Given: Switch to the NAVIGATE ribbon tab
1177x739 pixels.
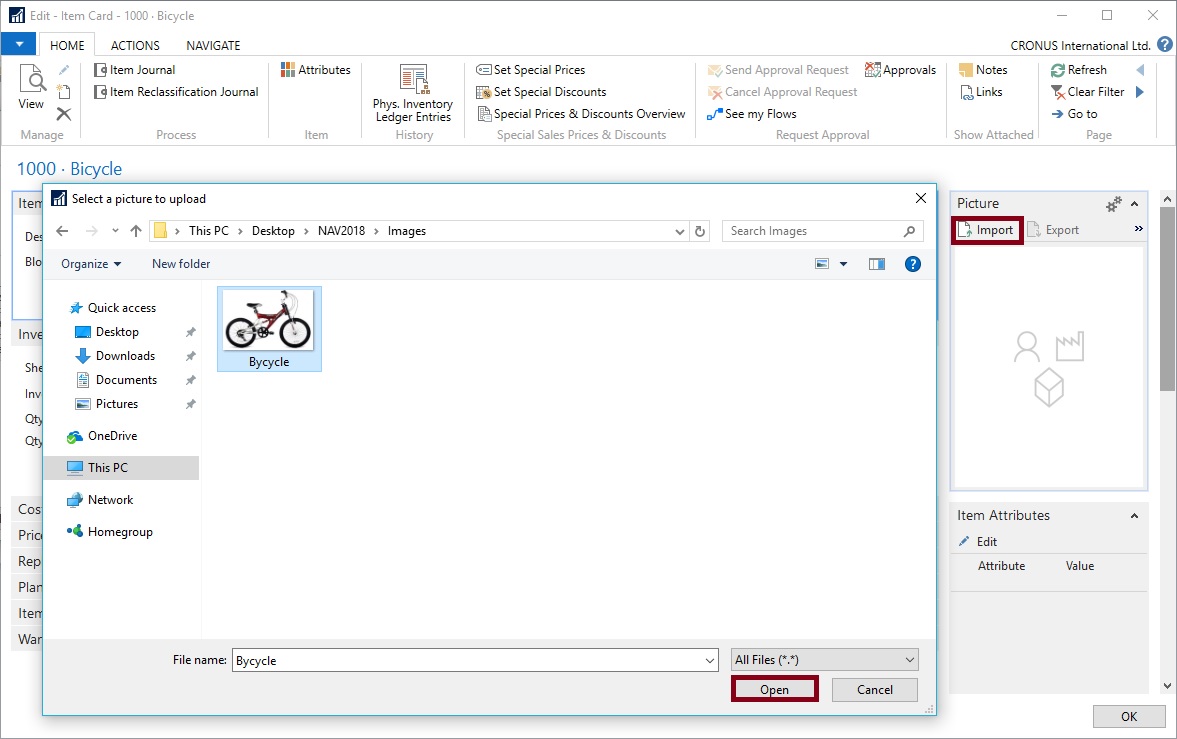Looking at the screenshot, I should tap(213, 45).
